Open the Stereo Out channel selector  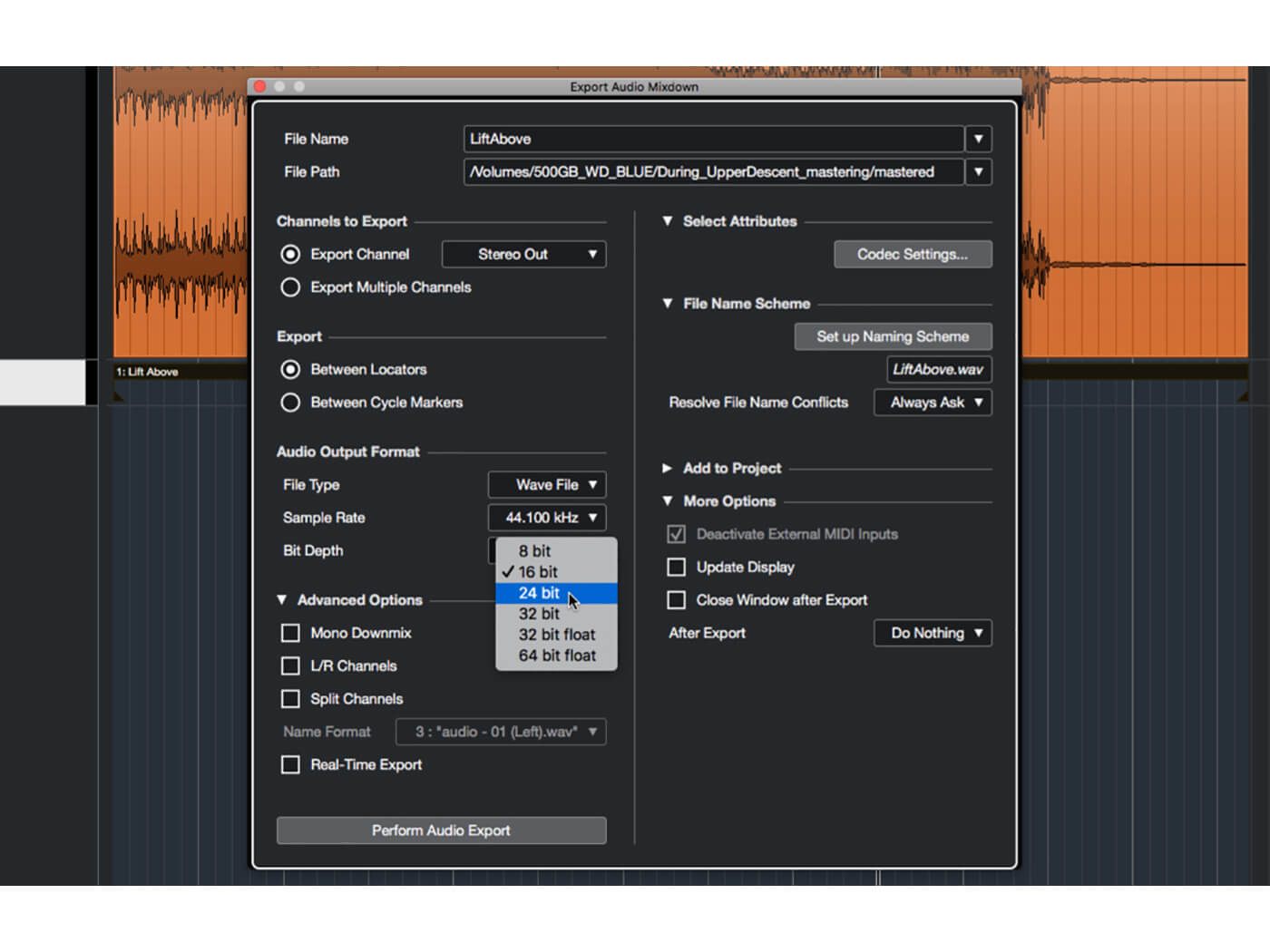(x=523, y=254)
